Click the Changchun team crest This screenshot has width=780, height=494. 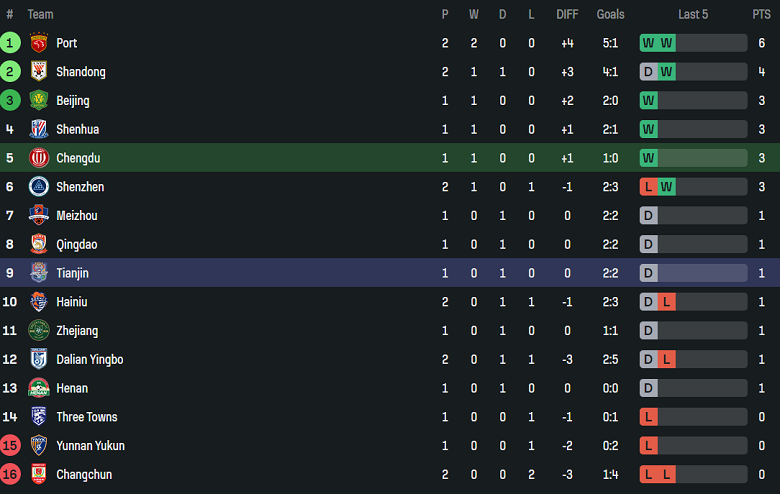click(x=39, y=475)
